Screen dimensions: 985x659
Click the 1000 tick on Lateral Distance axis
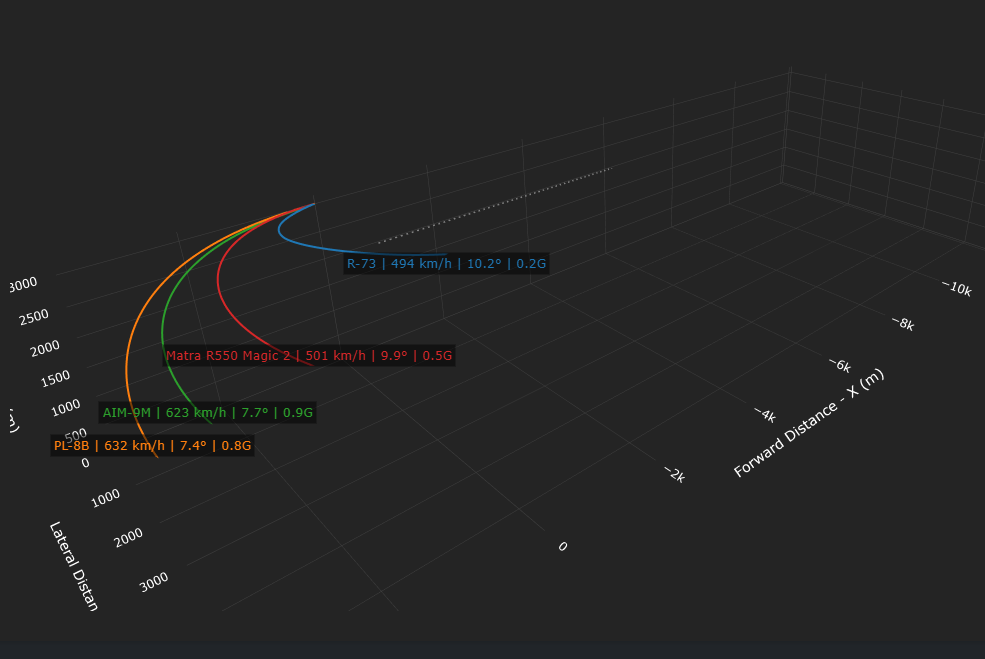click(x=106, y=499)
